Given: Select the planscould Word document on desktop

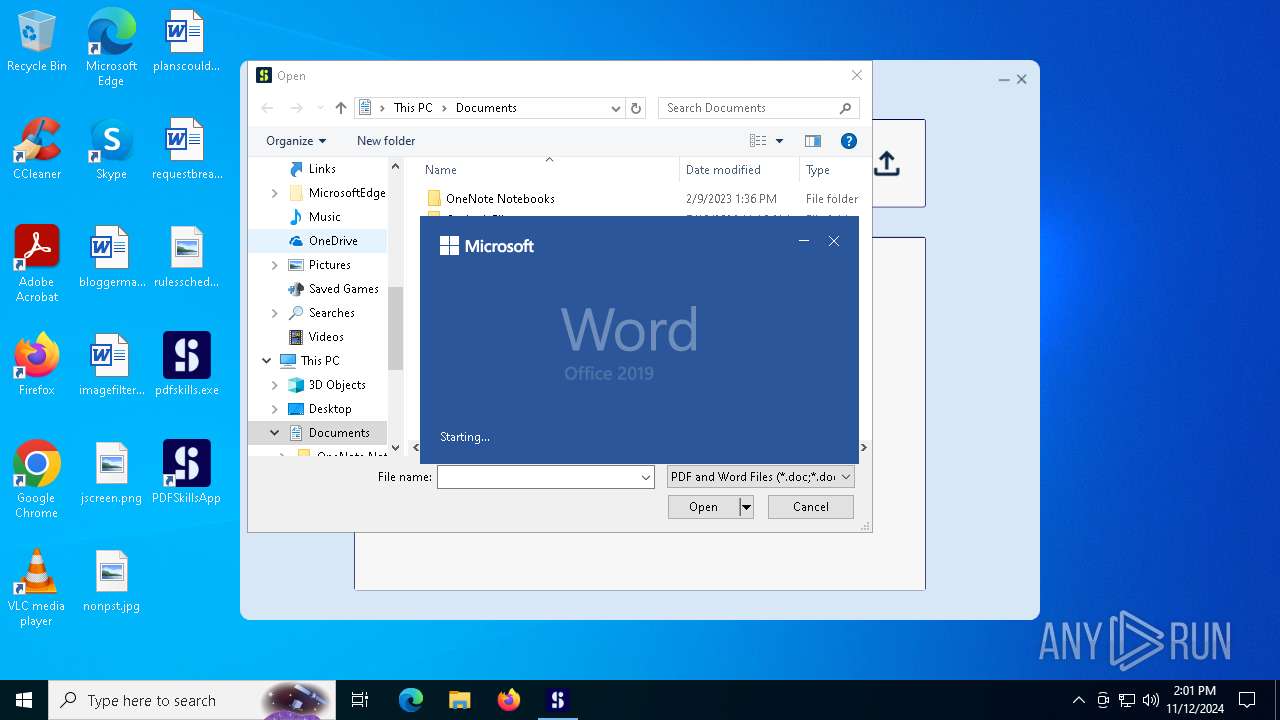Looking at the screenshot, I should pos(186,42).
